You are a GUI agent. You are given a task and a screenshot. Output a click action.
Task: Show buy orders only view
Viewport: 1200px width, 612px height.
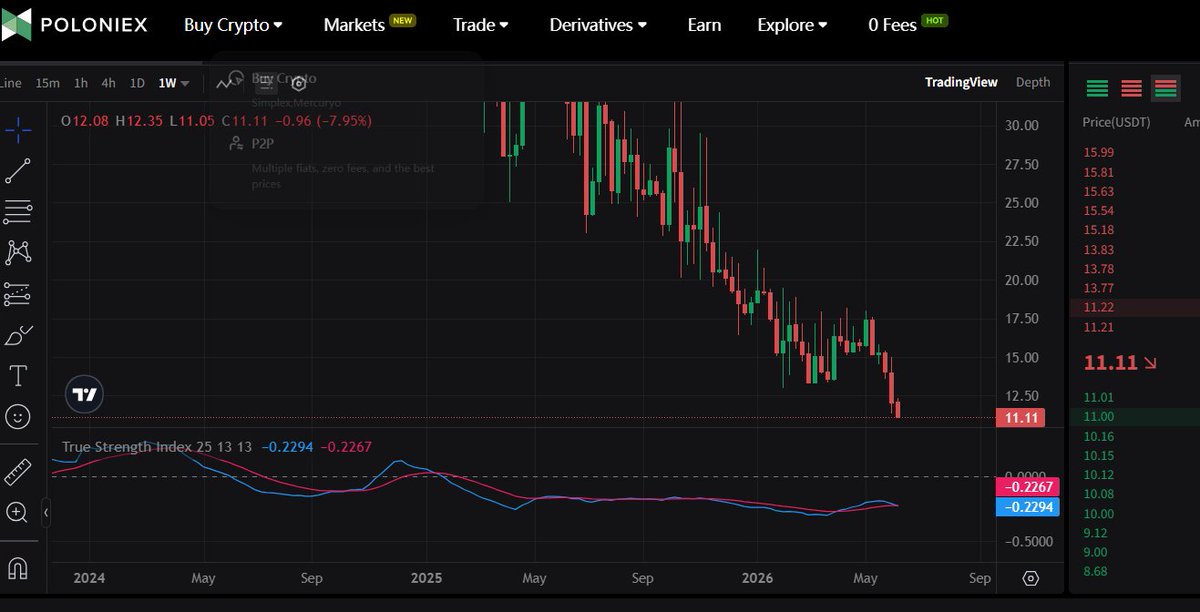tap(1097, 88)
